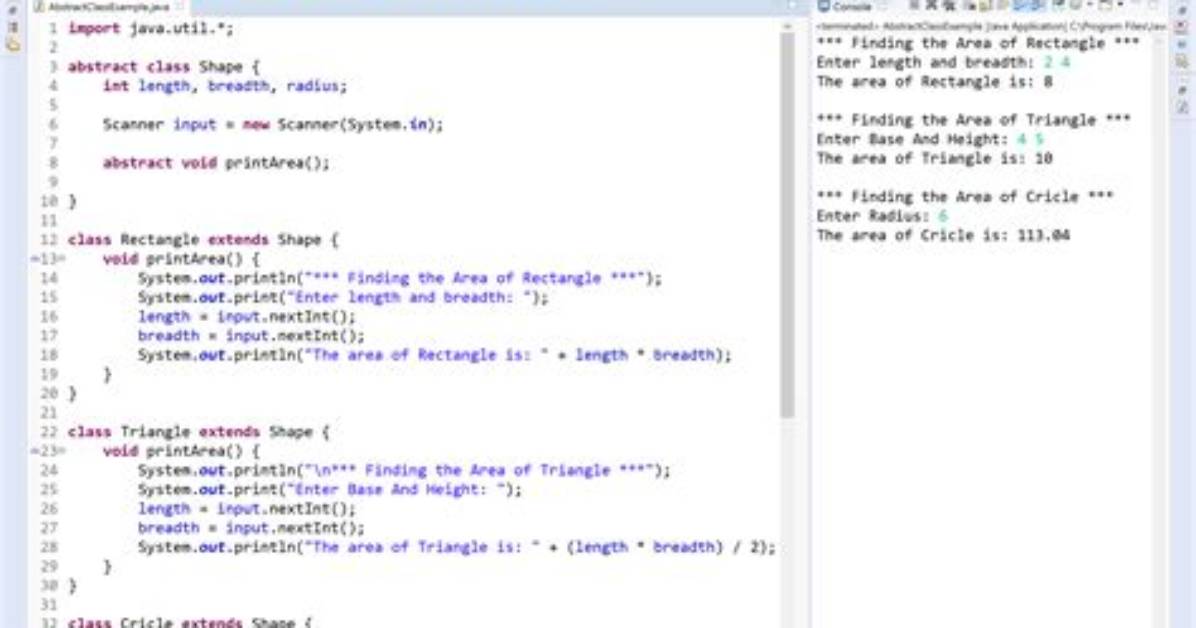Click the println 'Finding the Area of Rectangle' code line
The image size is (1196, 628).
point(400,279)
